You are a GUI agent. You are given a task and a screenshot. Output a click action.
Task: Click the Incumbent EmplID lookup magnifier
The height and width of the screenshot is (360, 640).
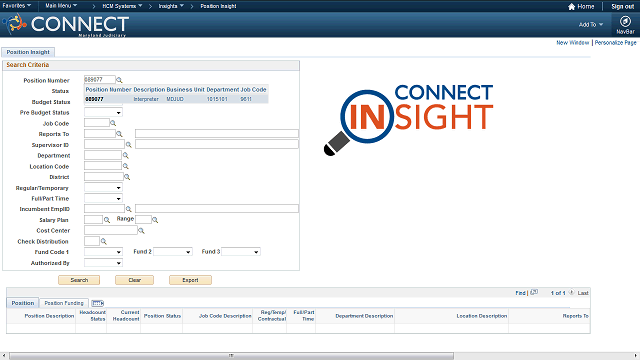[x=129, y=209]
